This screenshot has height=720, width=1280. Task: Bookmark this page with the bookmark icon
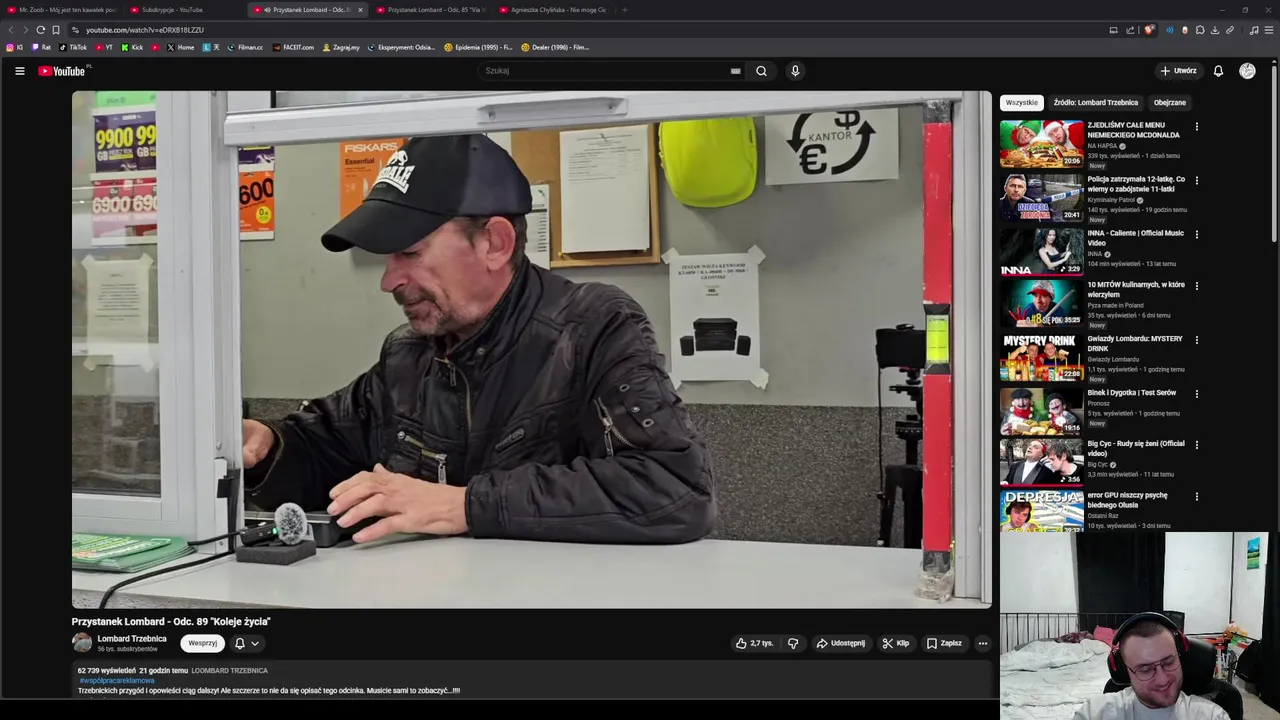coord(56,30)
